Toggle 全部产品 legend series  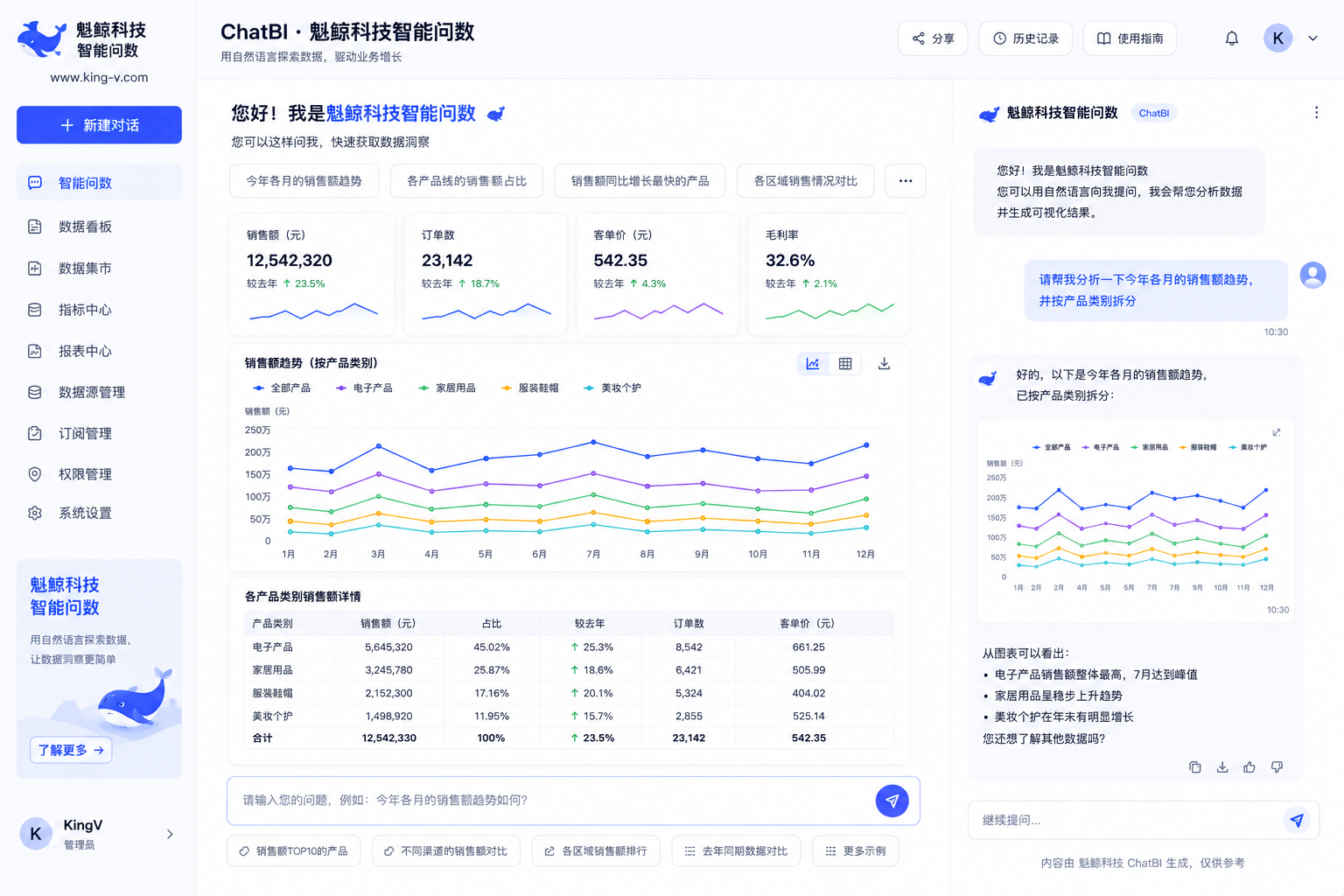[282, 388]
